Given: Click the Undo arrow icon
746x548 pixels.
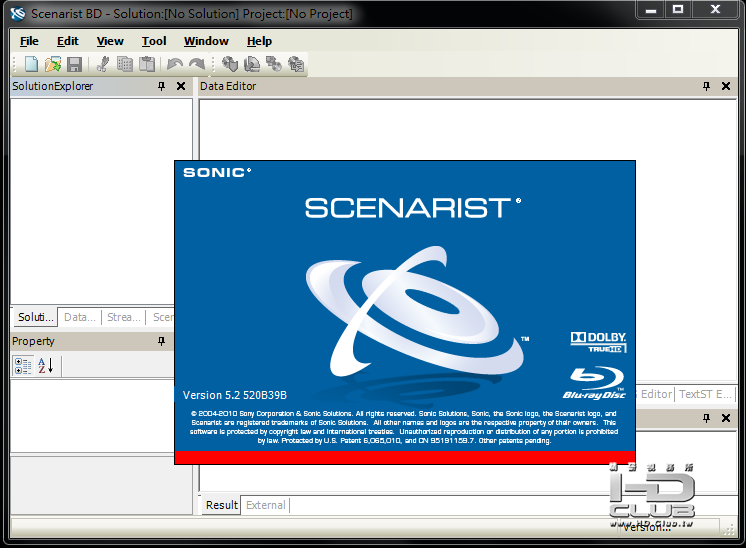Looking at the screenshot, I should (x=175, y=64).
